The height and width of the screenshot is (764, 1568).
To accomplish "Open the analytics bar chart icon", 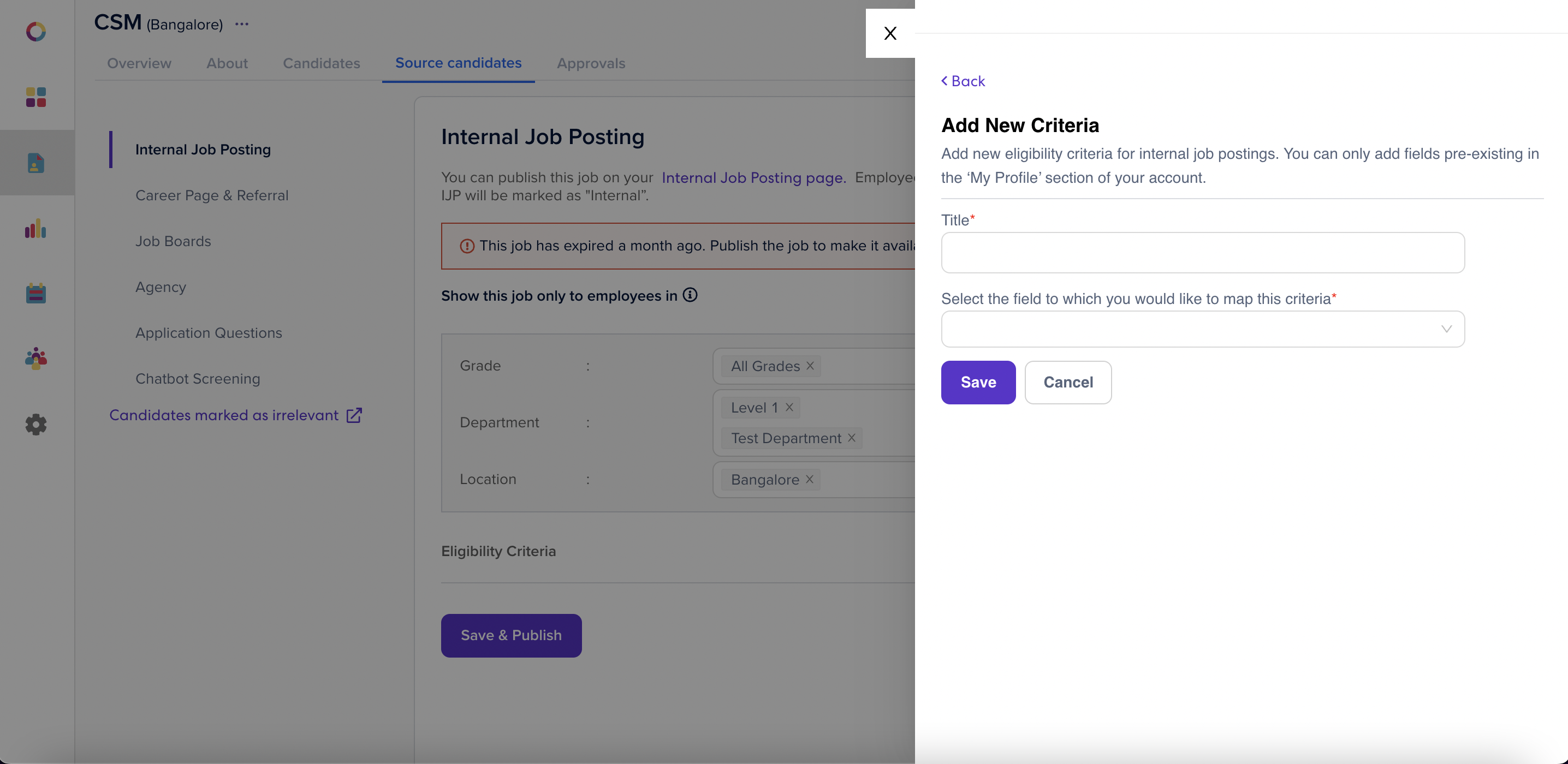I will coord(36,228).
